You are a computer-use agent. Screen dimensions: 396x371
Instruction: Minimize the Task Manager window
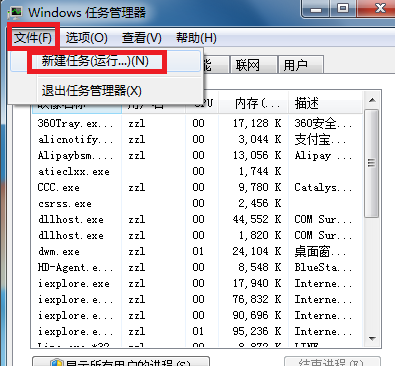(316, 9)
